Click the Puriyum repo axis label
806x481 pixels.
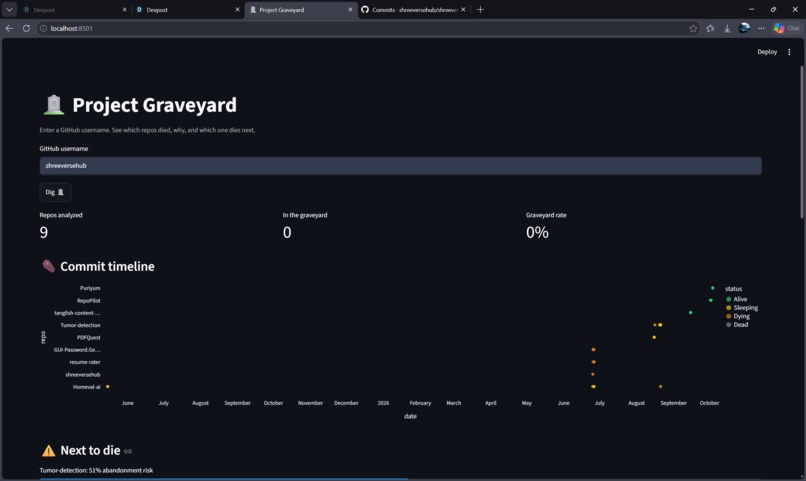pos(90,288)
